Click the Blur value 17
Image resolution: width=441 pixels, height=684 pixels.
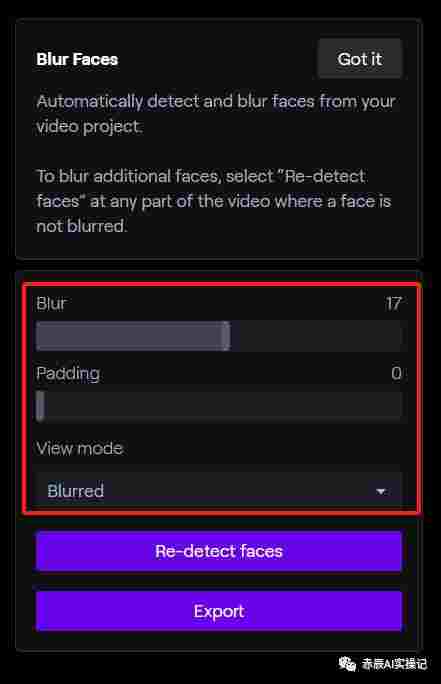[x=393, y=303]
